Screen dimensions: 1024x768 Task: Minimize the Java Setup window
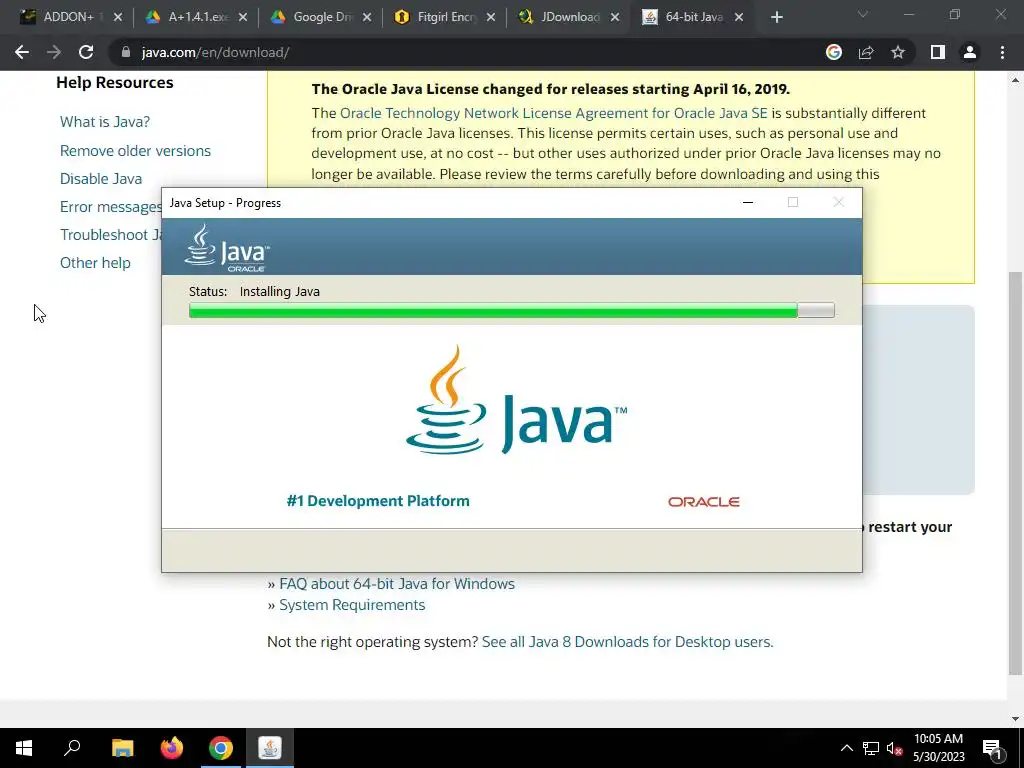pos(748,202)
